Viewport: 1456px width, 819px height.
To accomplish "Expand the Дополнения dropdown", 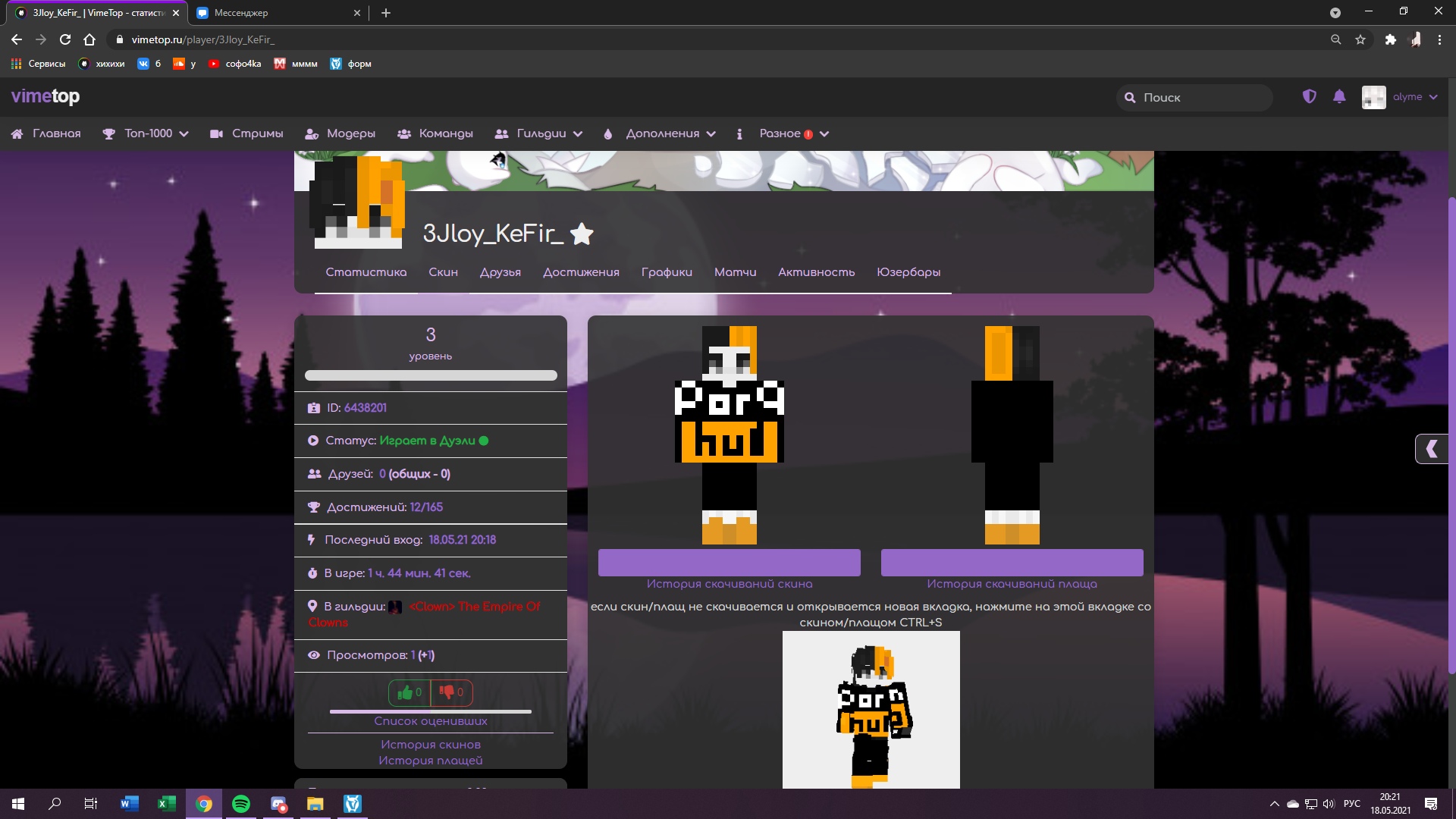I will pos(660,133).
